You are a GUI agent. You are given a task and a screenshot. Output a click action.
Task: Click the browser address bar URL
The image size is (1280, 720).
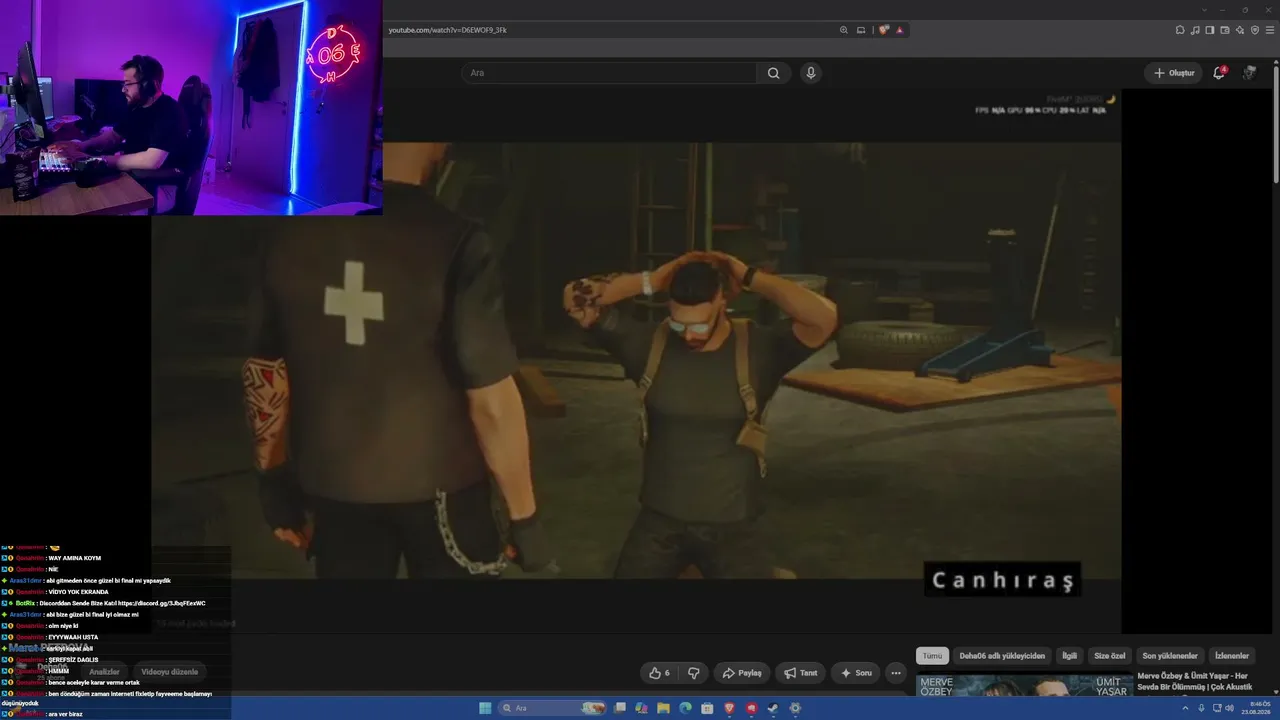[448, 30]
